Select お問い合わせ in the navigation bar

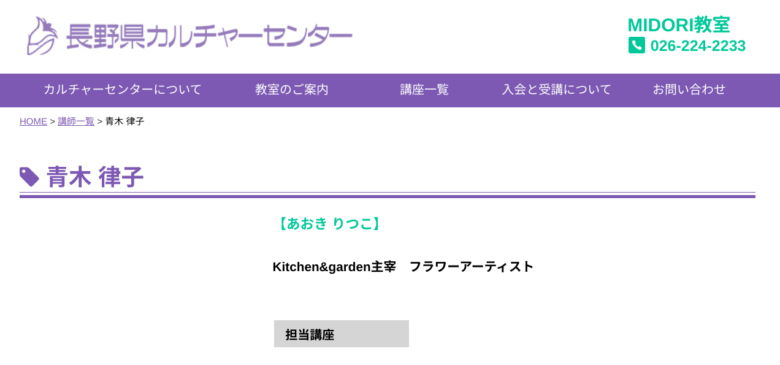pyautogui.click(x=689, y=90)
